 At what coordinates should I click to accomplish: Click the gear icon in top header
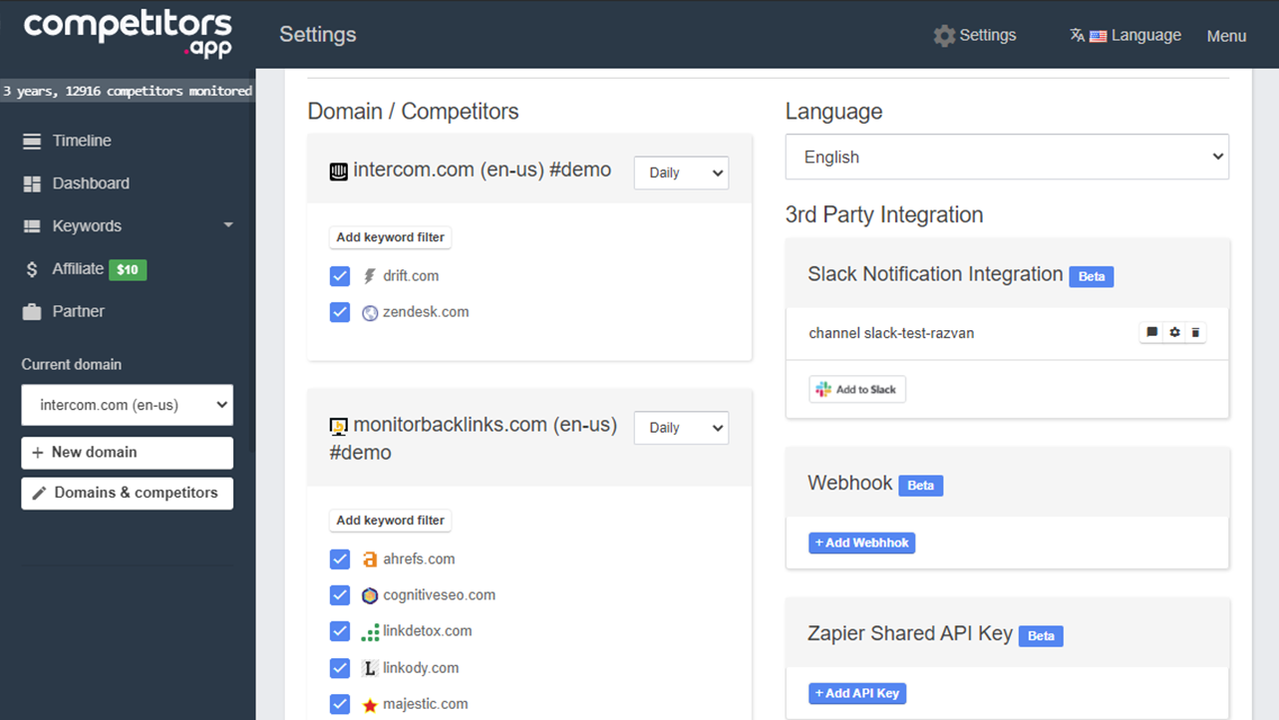944,36
